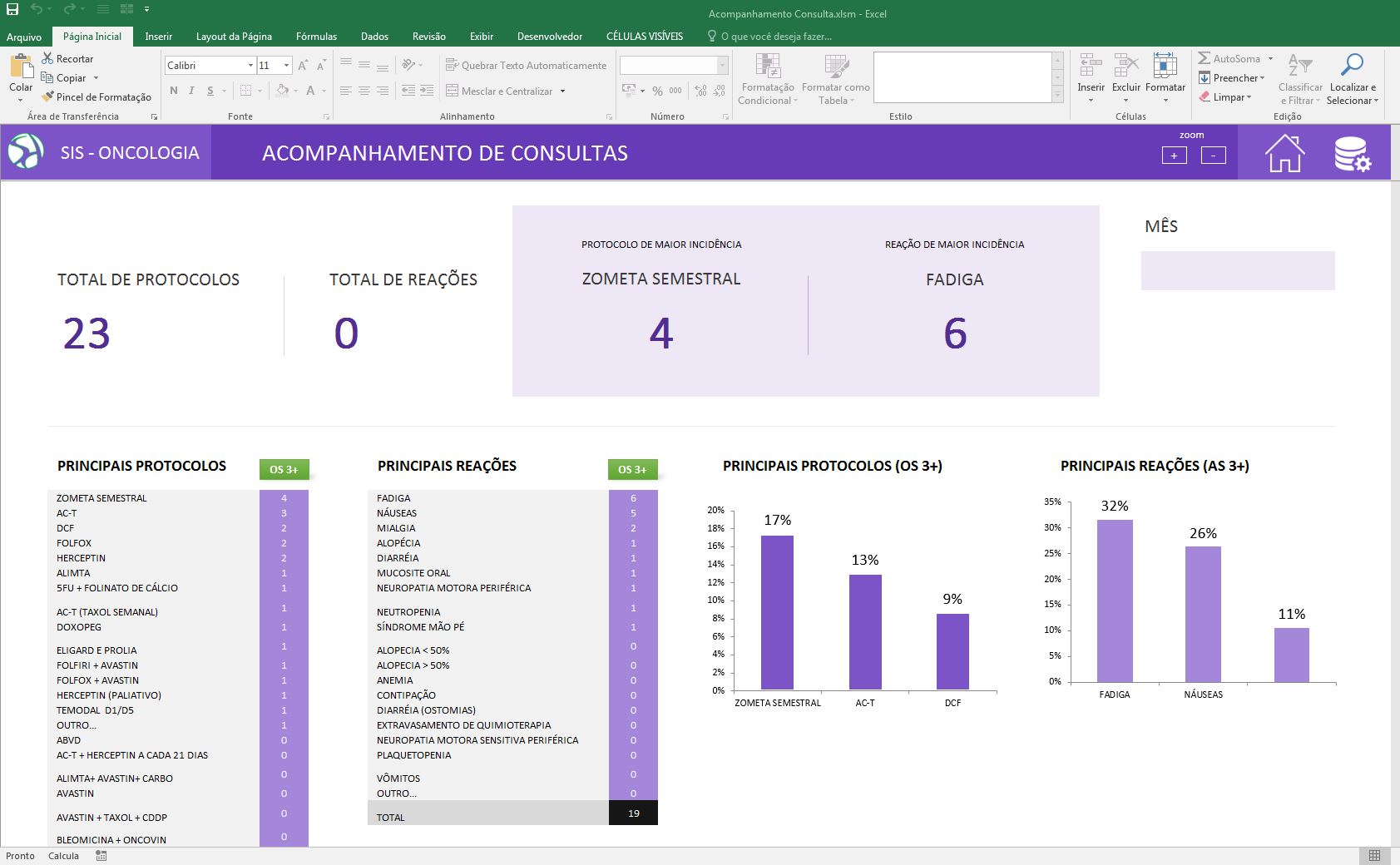
Task: Increase indent in the Alinhamento group
Action: click(427, 91)
